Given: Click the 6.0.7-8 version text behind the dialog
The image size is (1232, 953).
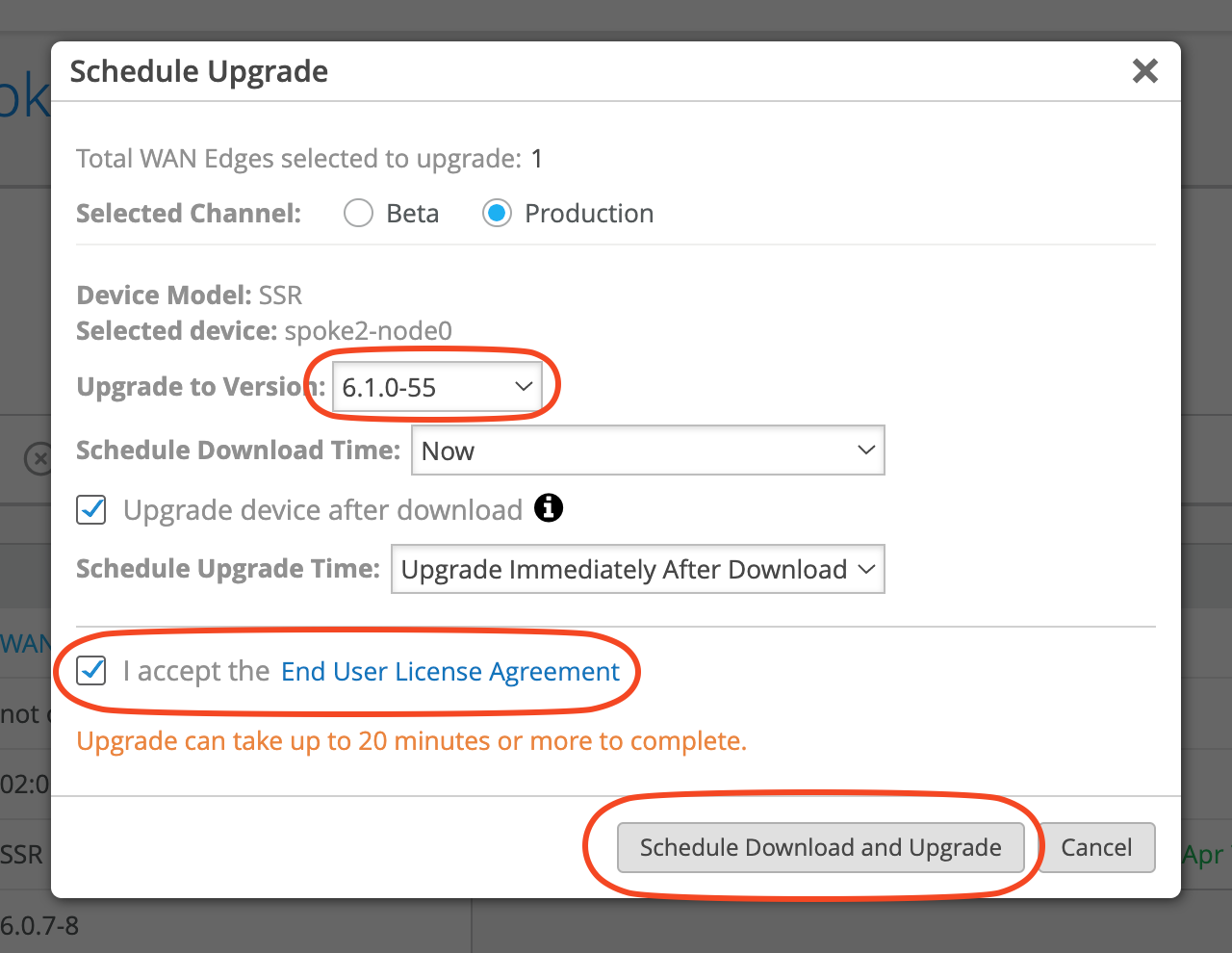Looking at the screenshot, I should point(39,926).
